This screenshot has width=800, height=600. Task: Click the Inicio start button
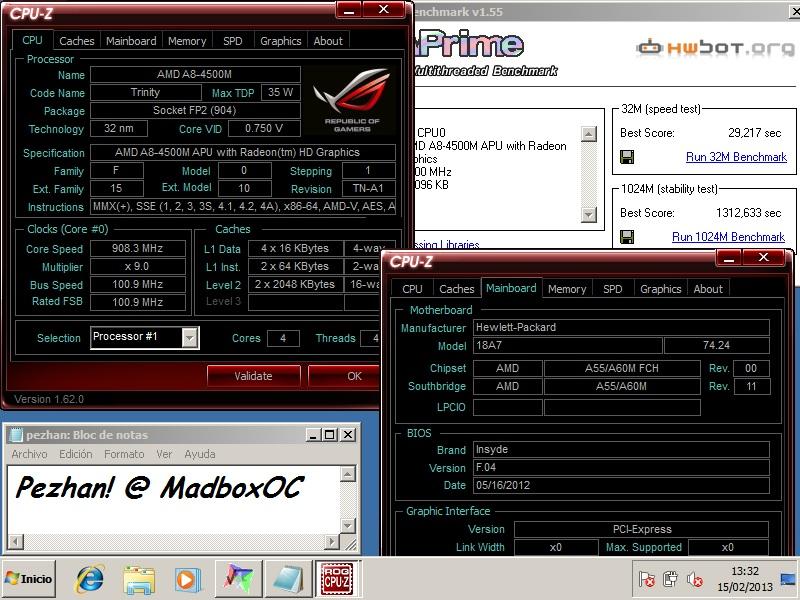(x=29, y=579)
